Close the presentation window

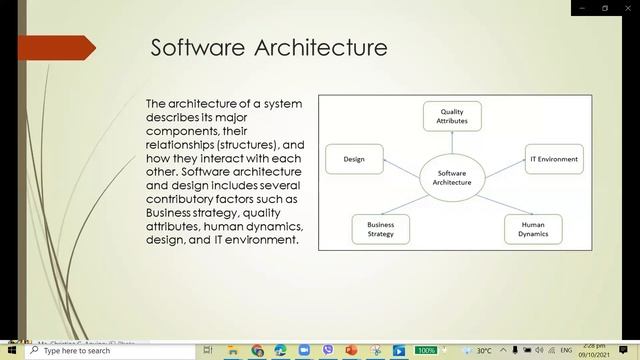tap(628, 8)
